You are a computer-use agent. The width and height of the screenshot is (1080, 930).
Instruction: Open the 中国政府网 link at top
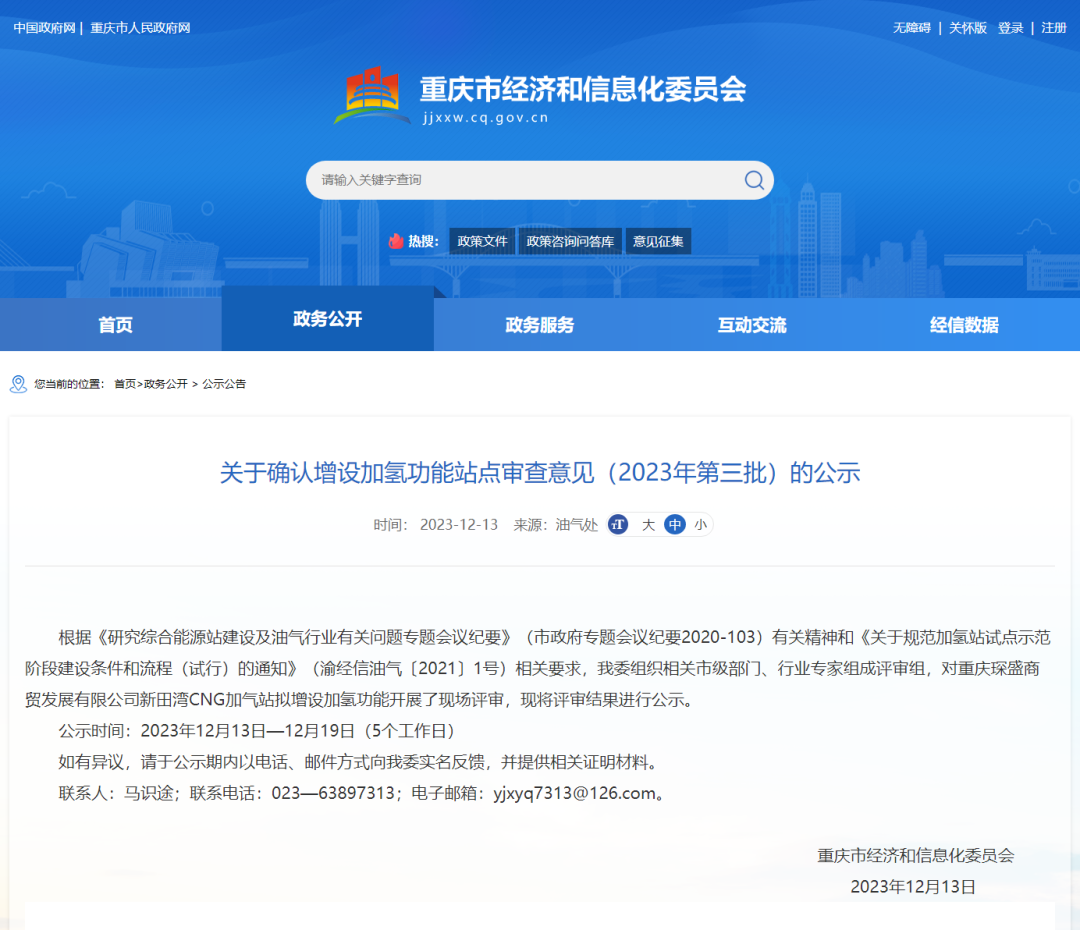44,28
